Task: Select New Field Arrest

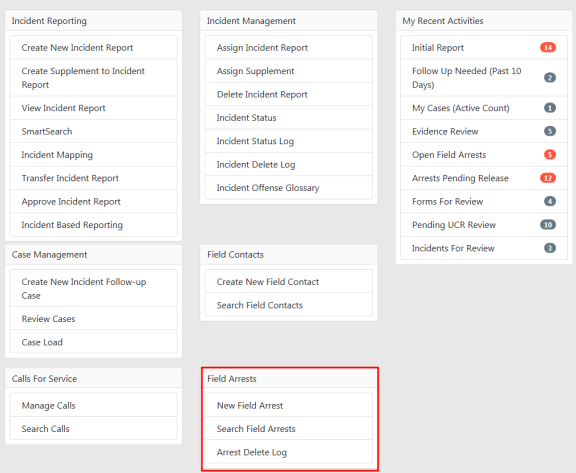Action: coord(289,405)
